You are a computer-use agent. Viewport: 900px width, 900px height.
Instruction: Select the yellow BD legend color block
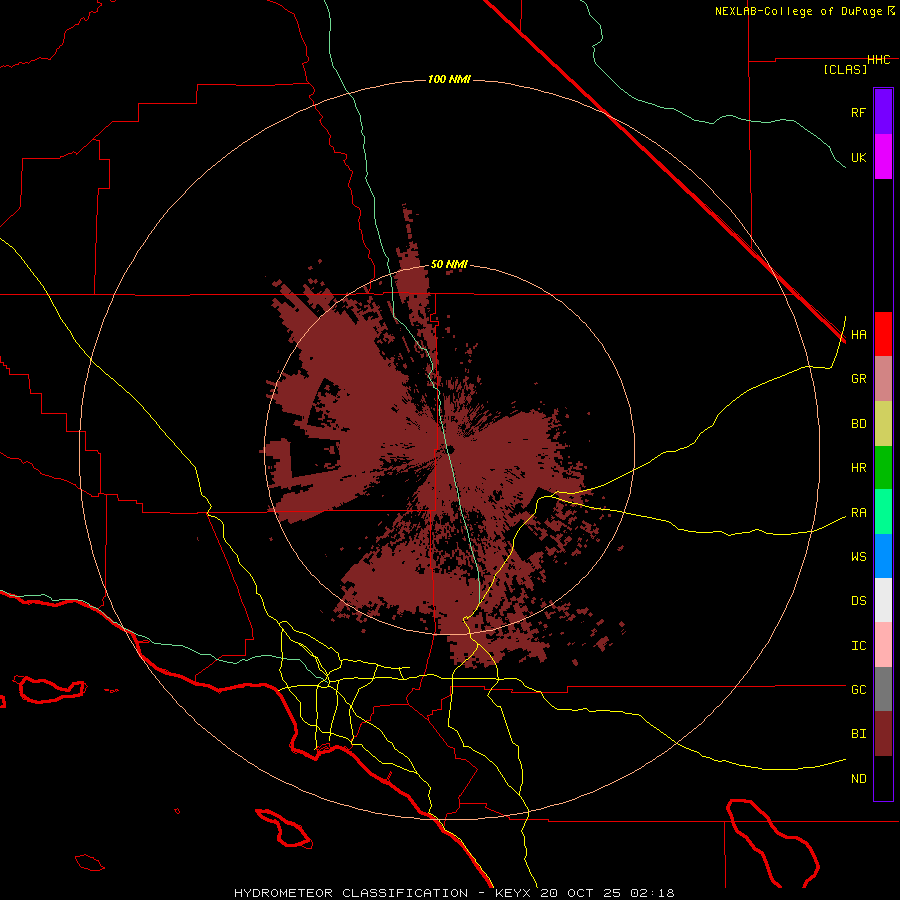(x=883, y=423)
